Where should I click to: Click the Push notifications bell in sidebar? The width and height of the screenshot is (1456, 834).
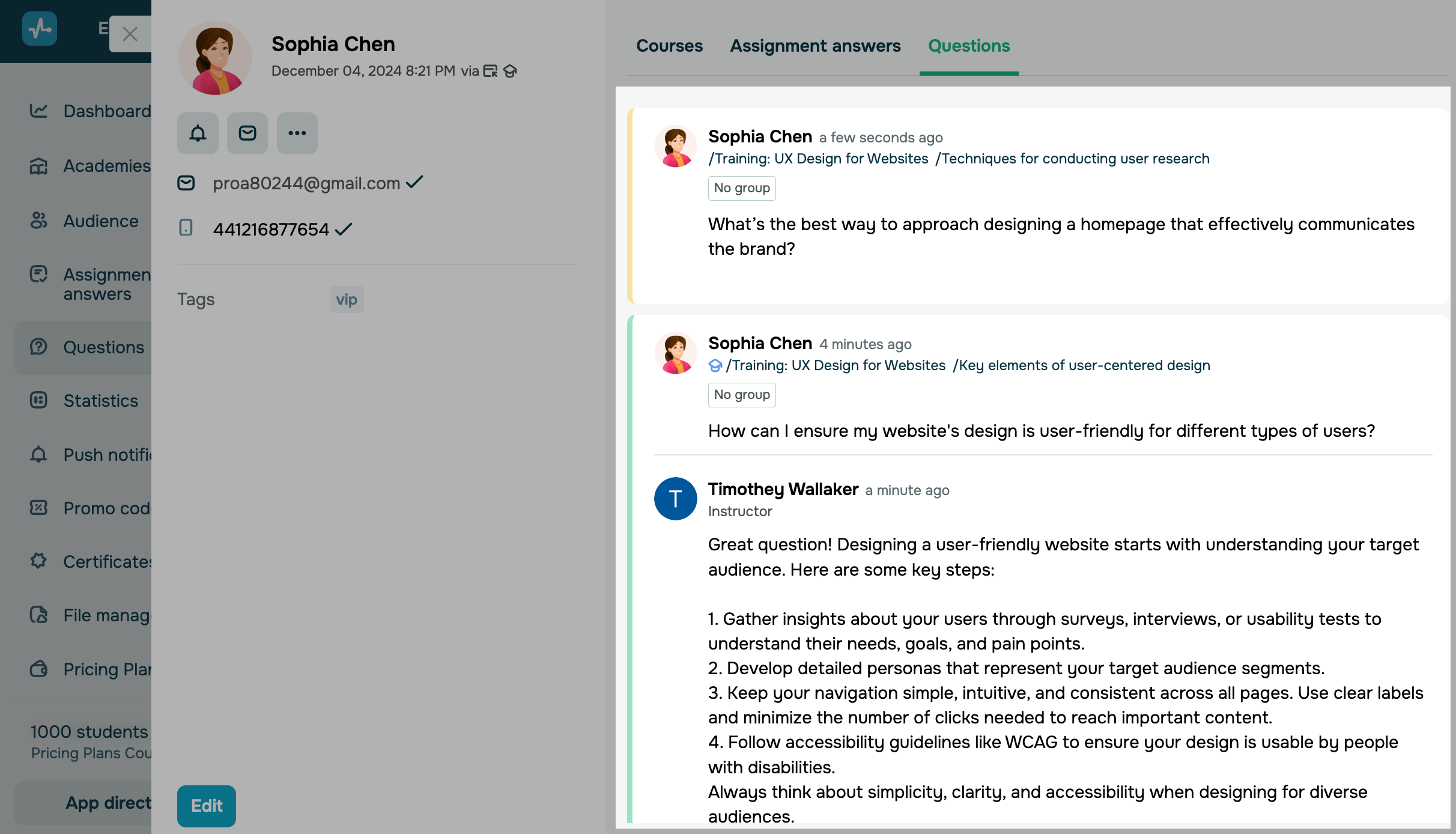pyautogui.click(x=38, y=454)
